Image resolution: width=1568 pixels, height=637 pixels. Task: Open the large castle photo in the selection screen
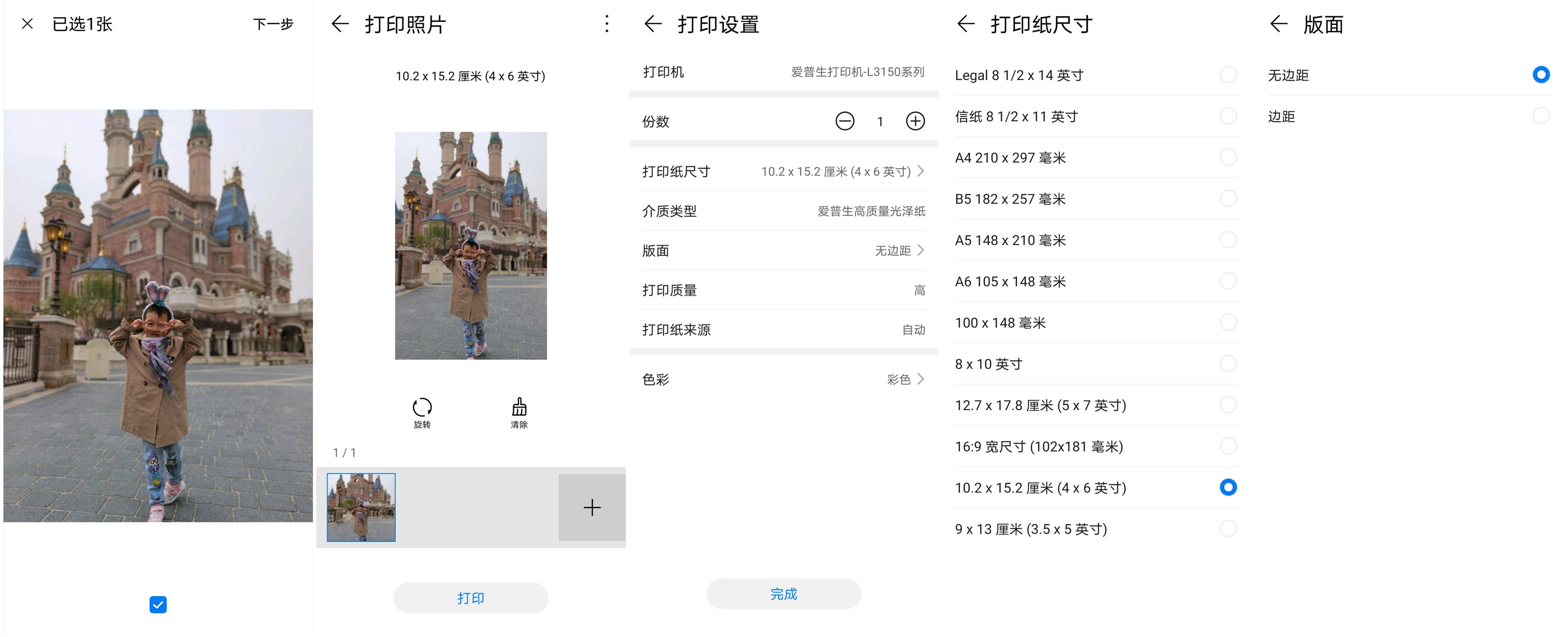(158, 315)
